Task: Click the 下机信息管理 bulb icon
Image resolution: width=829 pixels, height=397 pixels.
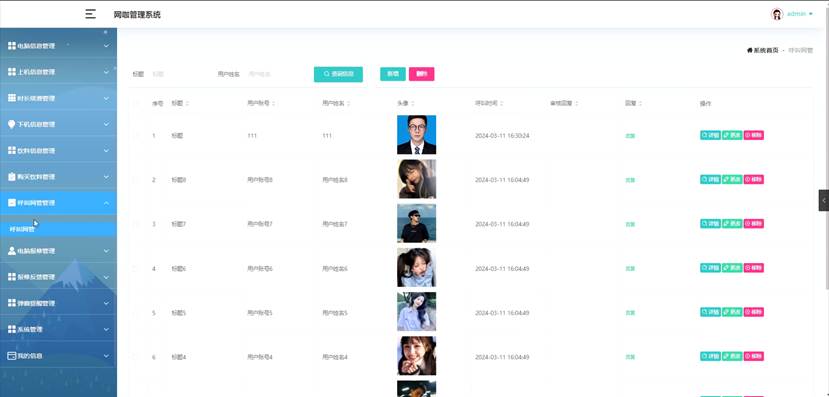Action: pos(12,124)
